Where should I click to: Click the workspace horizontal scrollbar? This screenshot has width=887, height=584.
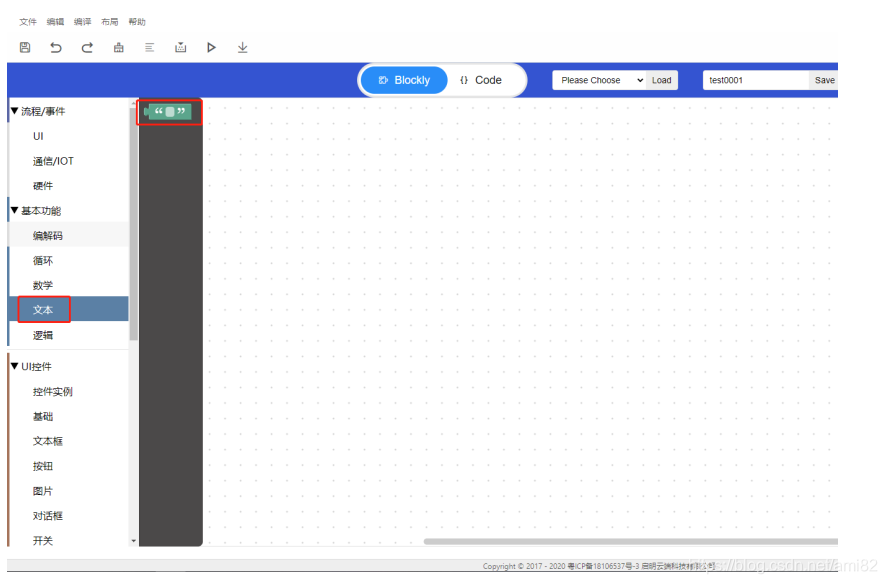tap(631, 542)
